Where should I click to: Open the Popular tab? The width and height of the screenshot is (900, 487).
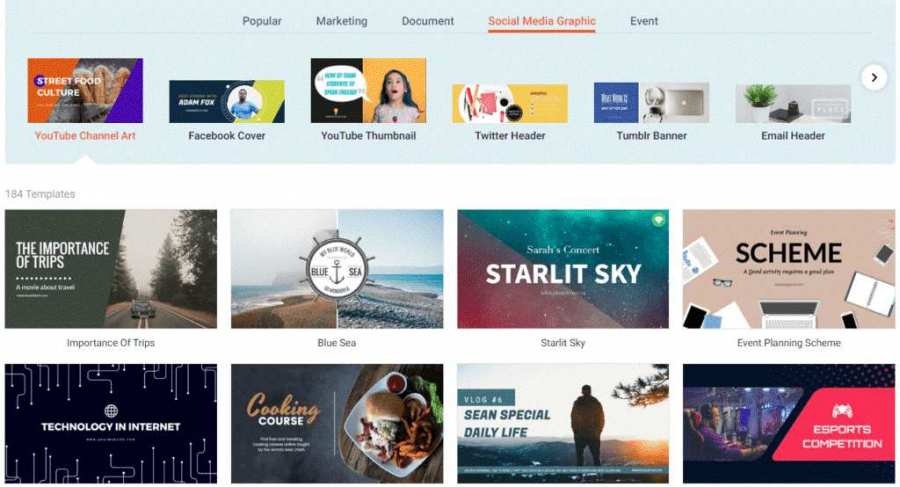pyautogui.click(x=262, y=21)
